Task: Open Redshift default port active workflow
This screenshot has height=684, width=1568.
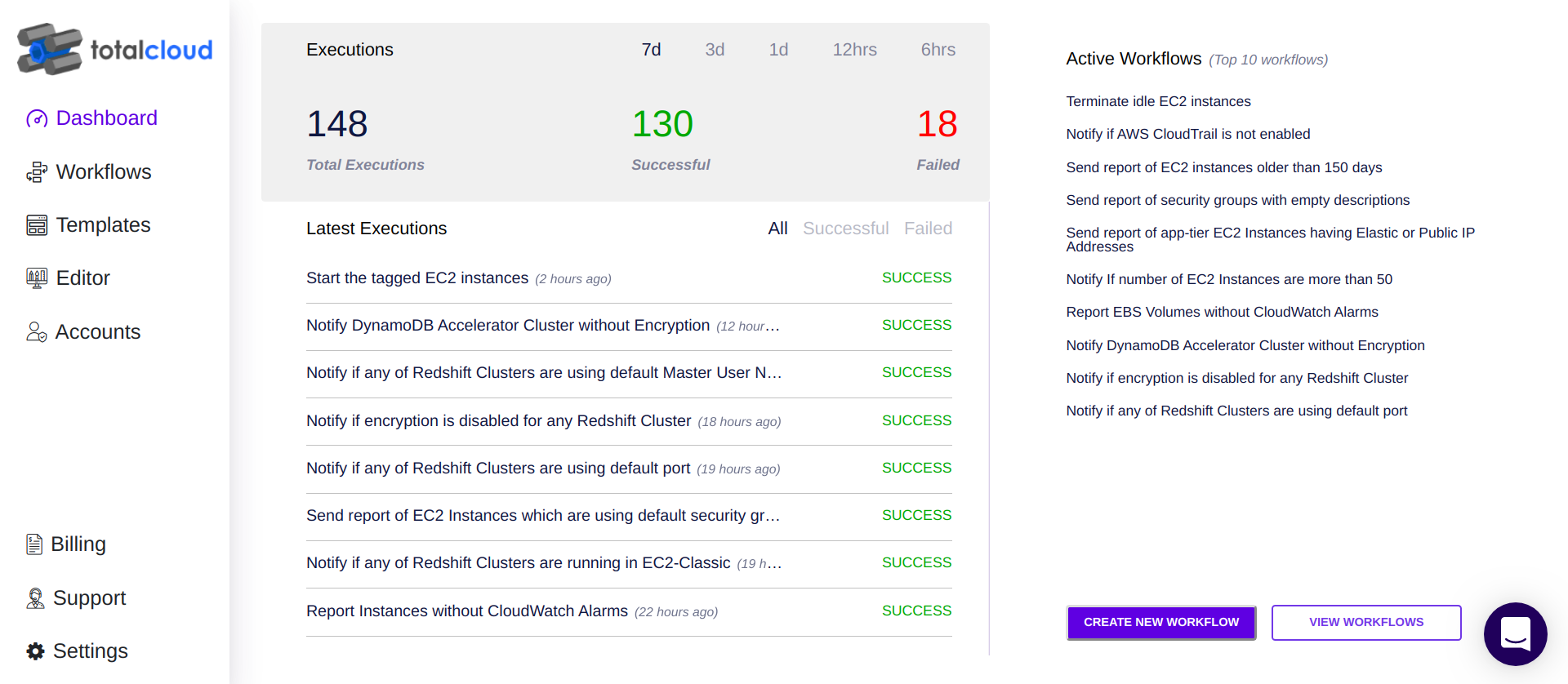Action: click(x=1236, y=411)
